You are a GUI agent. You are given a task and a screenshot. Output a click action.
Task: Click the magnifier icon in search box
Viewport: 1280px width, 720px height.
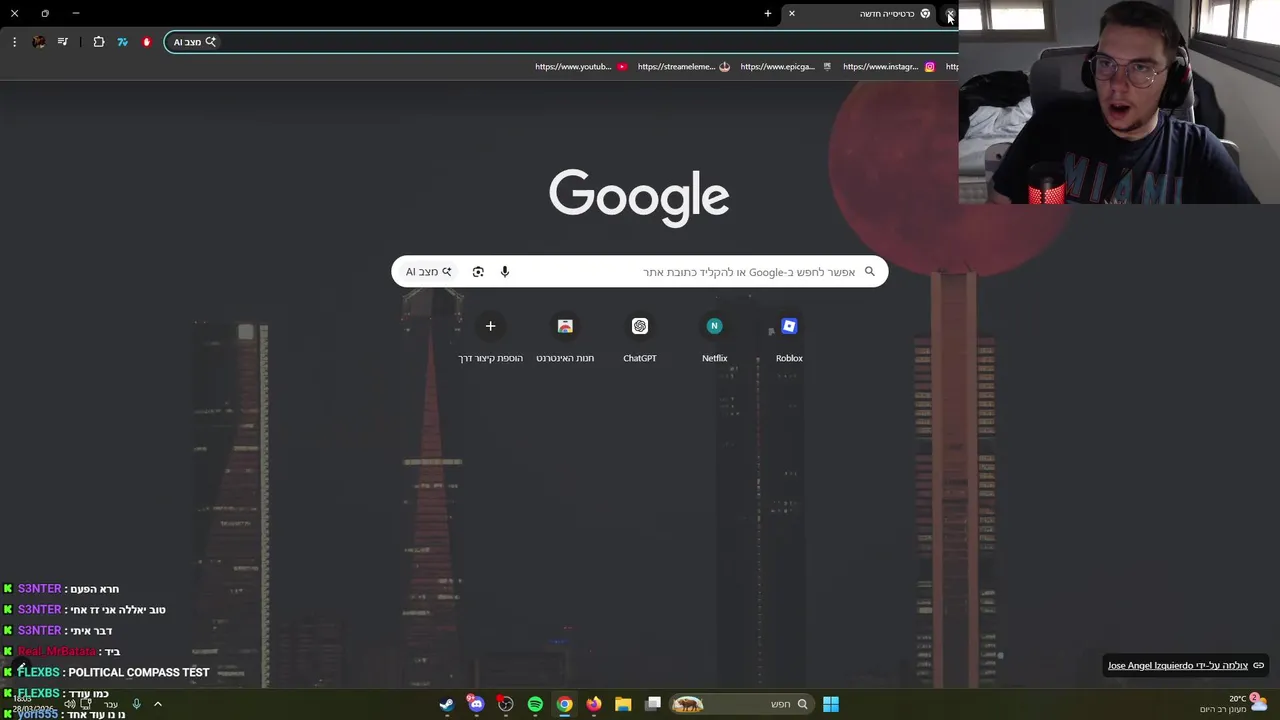(x=870, y=272)
